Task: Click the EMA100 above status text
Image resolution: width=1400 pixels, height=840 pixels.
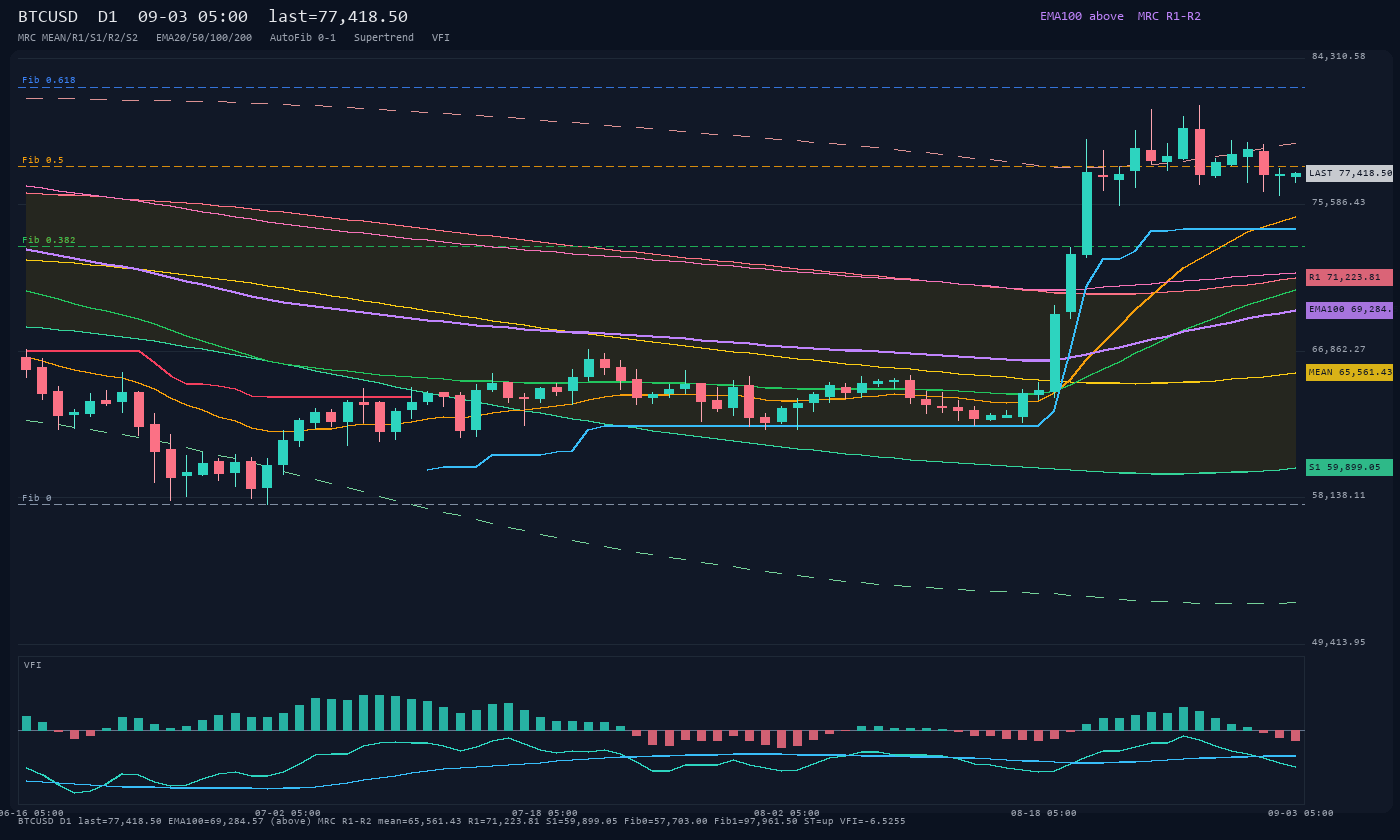Action: click(1082, 16)
